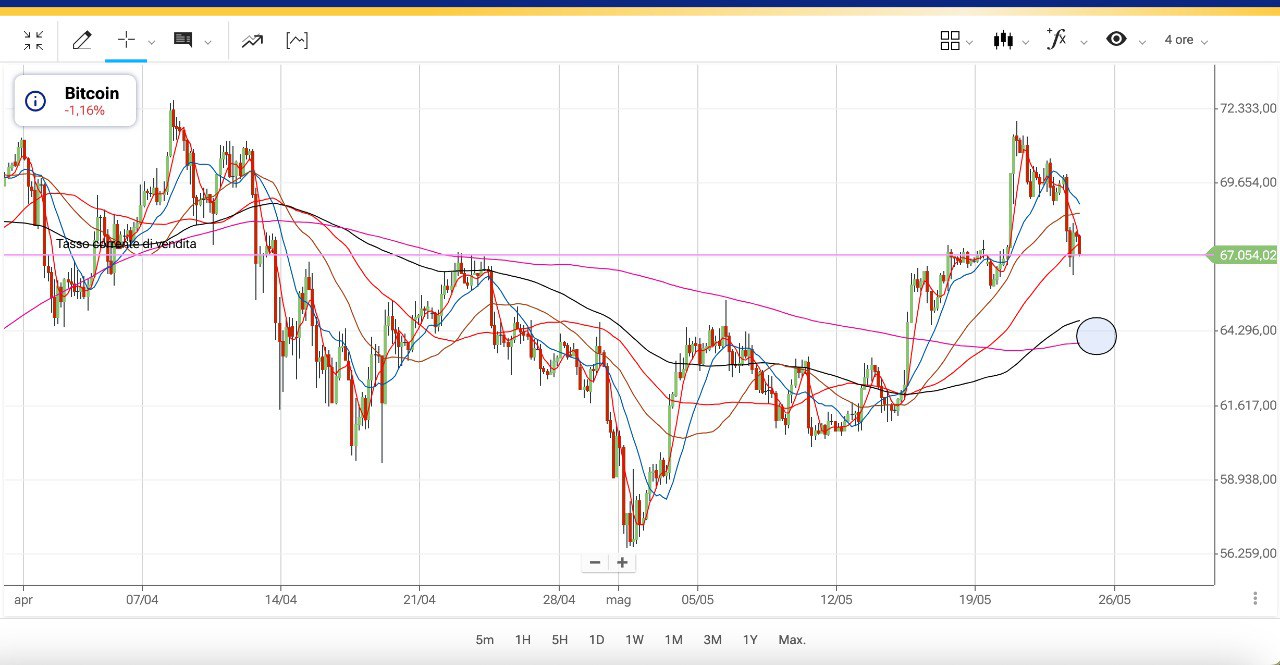Select the pencil drawing tool
This screenshot has width=1280, height=665.
pyautogui.click(x=82, y=41)
